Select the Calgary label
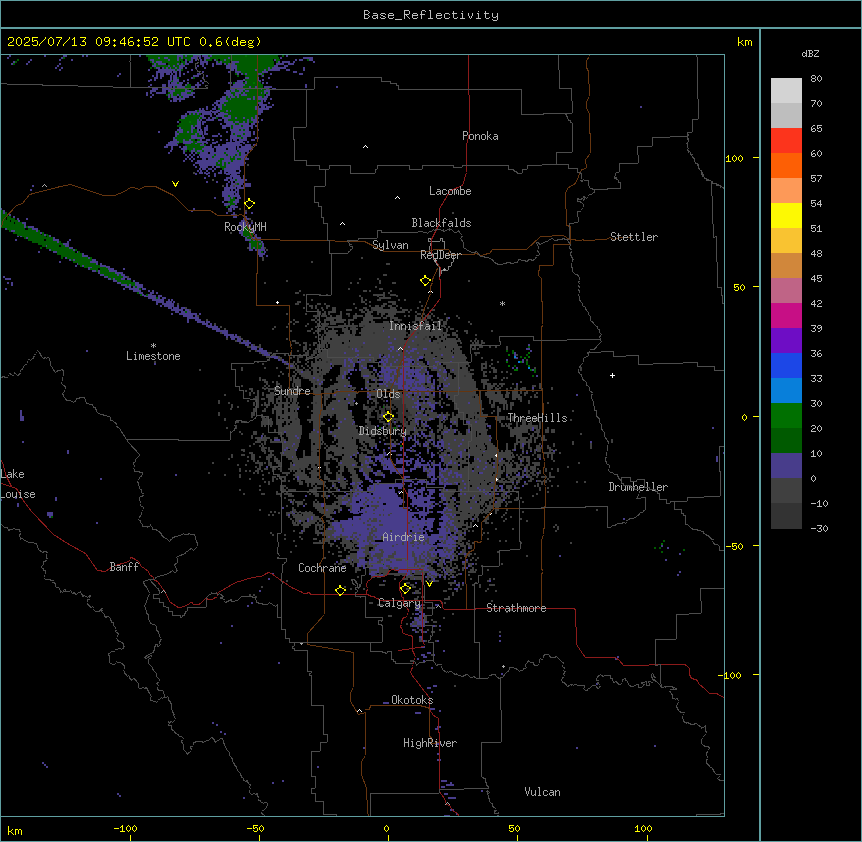Viewport: 862px width, 842px height. pyautogui.click(x=399, y=603)
